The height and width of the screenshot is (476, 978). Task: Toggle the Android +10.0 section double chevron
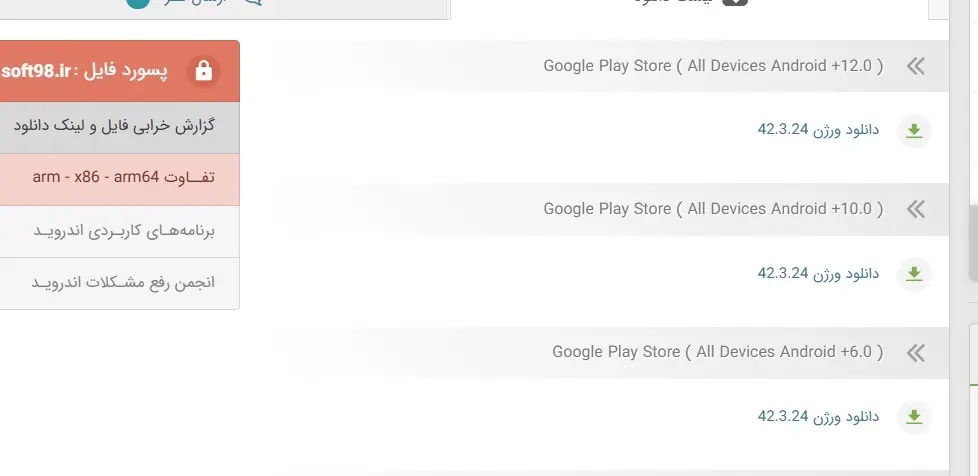(x=914, y=209)
